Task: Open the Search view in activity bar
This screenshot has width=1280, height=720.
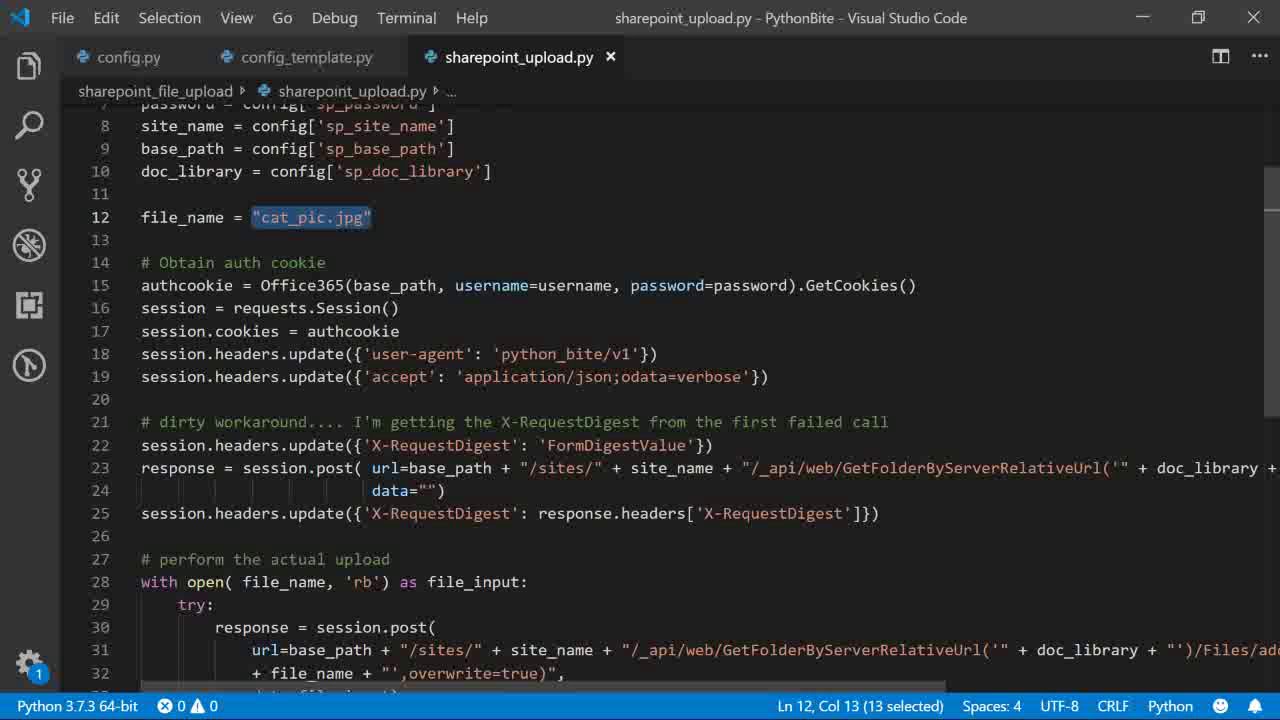Action: (x=29, y=126)
